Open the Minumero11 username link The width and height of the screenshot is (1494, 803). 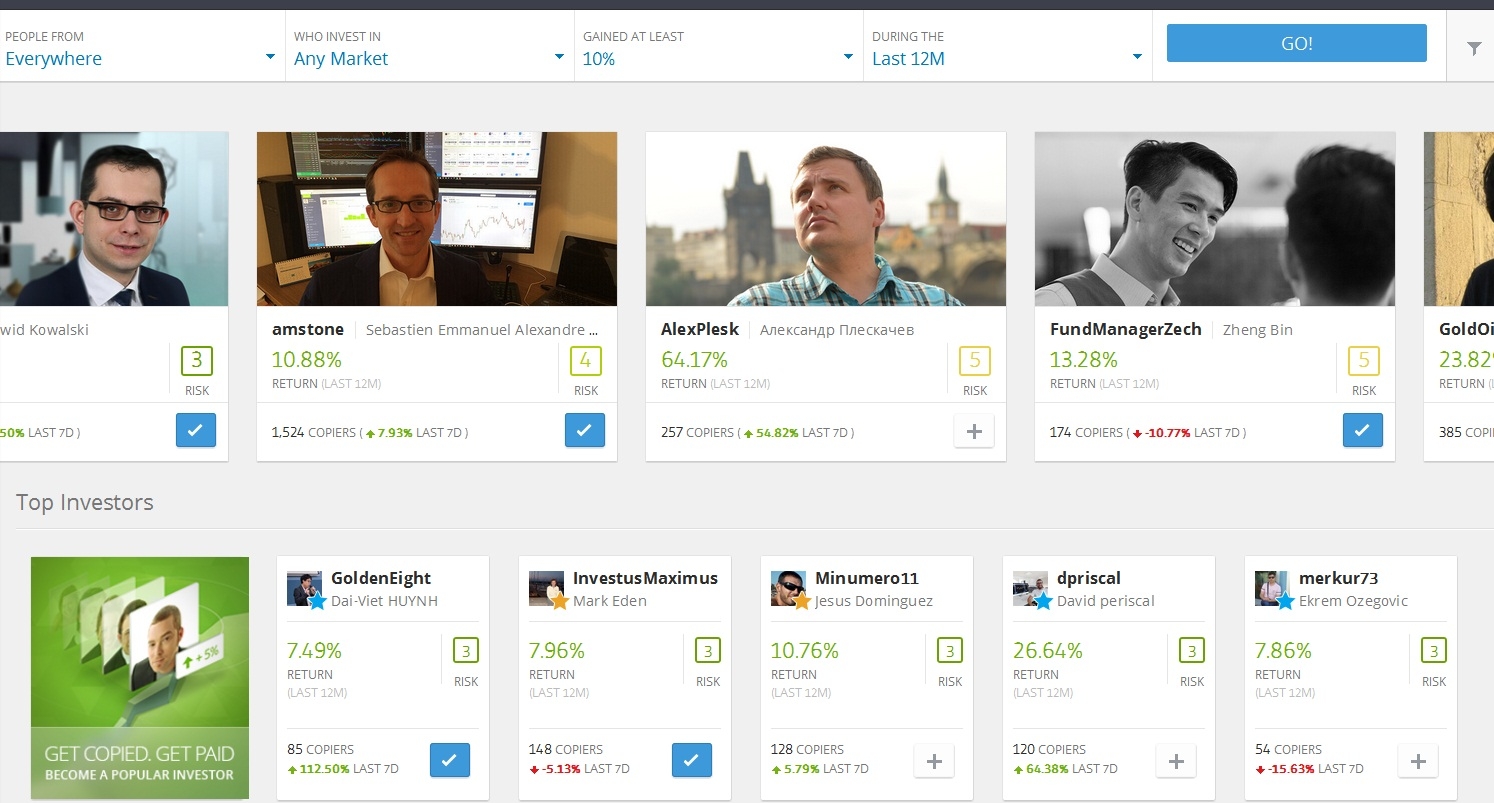click(x=867, y=578)
